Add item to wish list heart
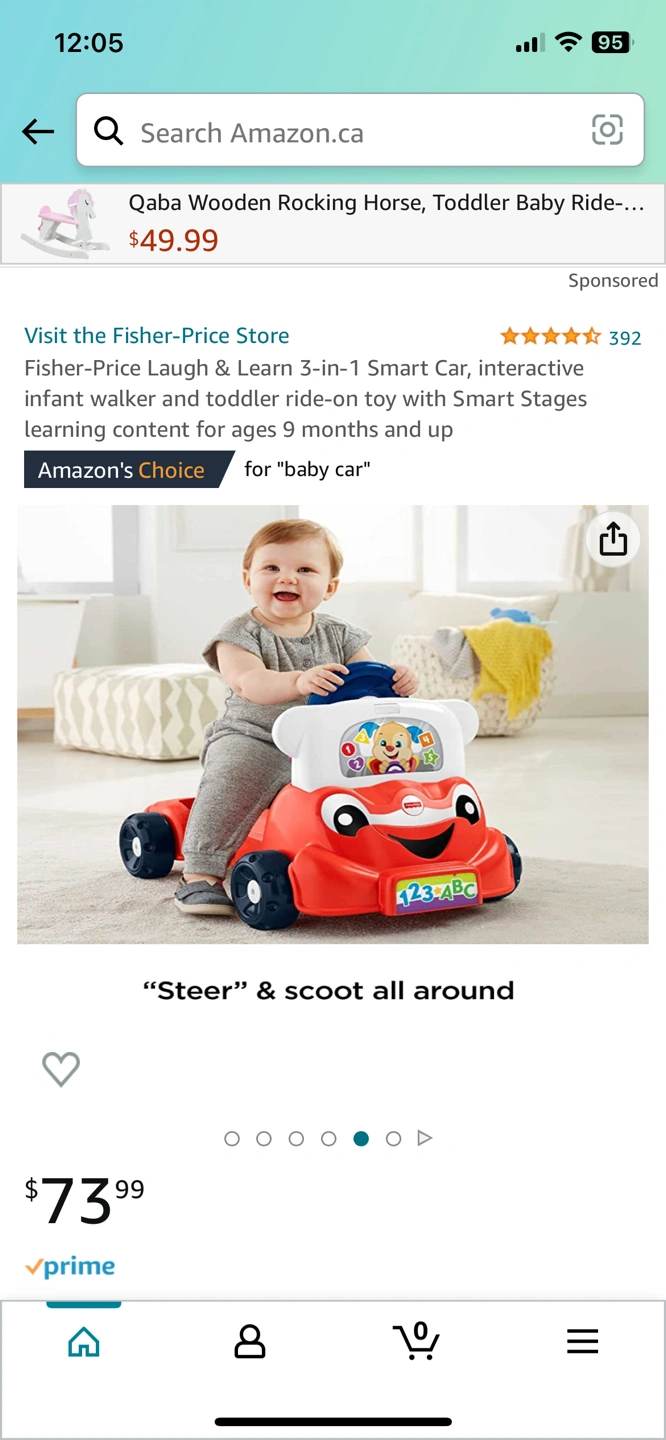 coord(61,1069)
